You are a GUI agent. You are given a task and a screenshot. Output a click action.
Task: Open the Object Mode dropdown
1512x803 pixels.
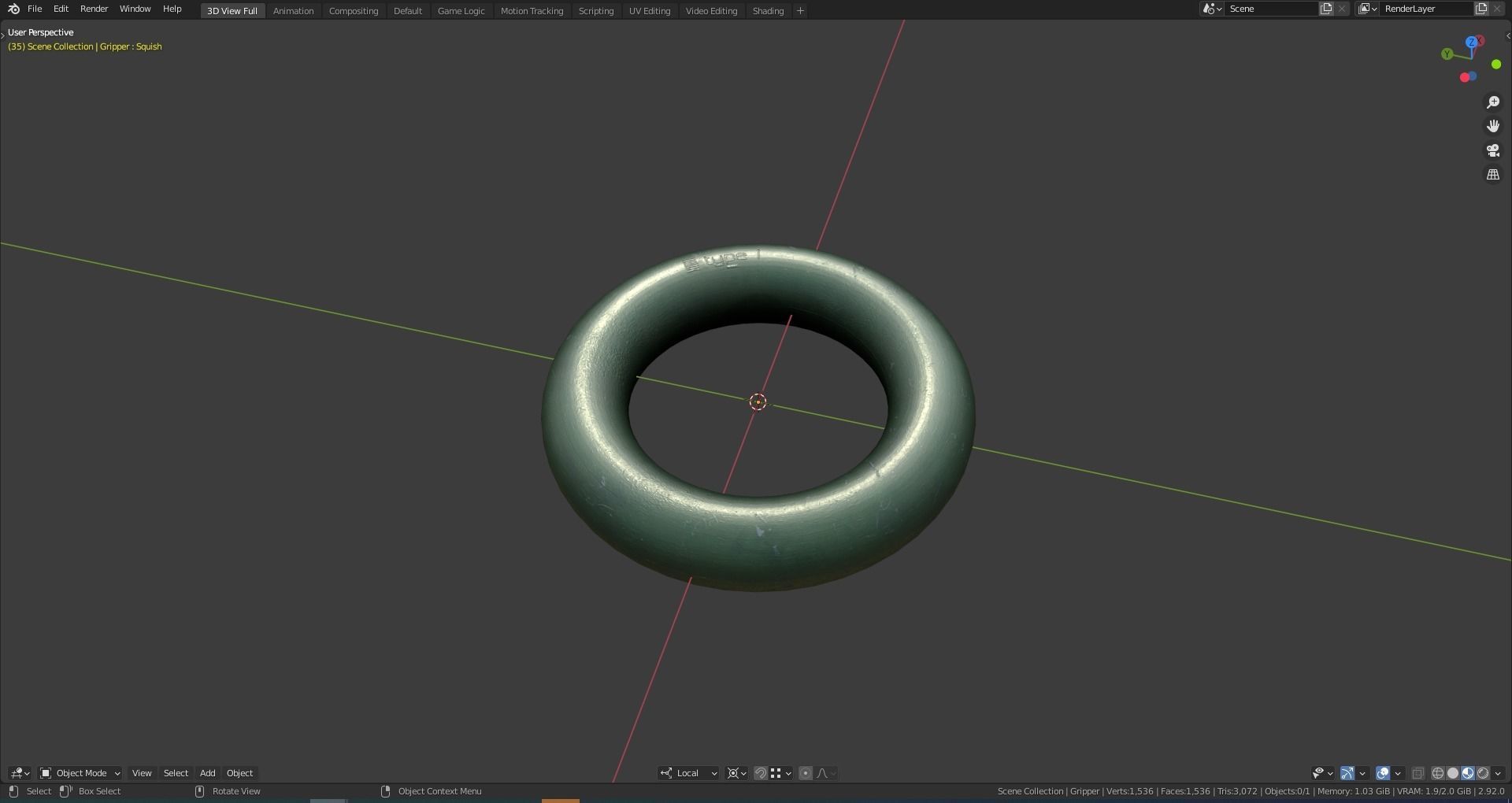[80, 773]
